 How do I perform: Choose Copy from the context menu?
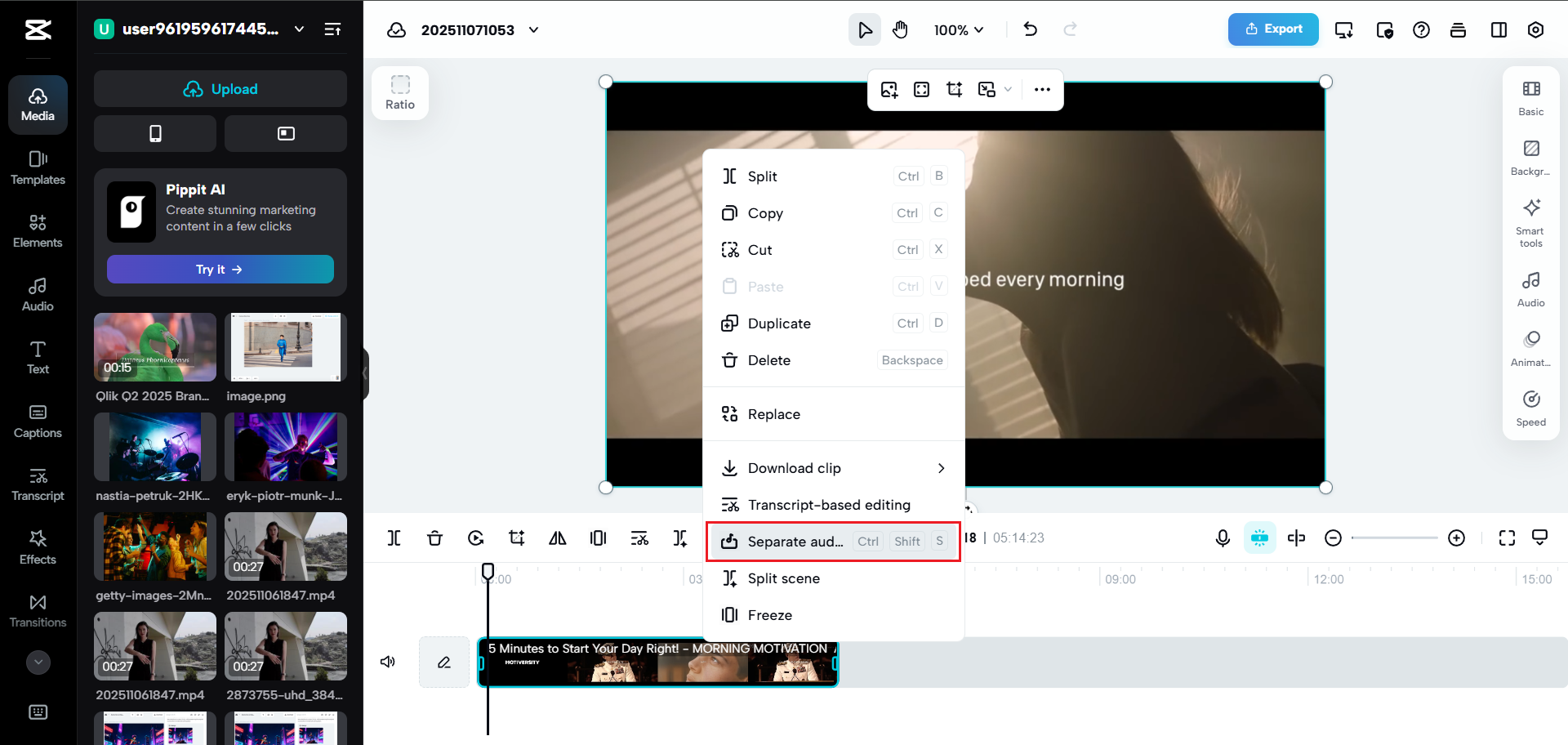pos(834,213)
